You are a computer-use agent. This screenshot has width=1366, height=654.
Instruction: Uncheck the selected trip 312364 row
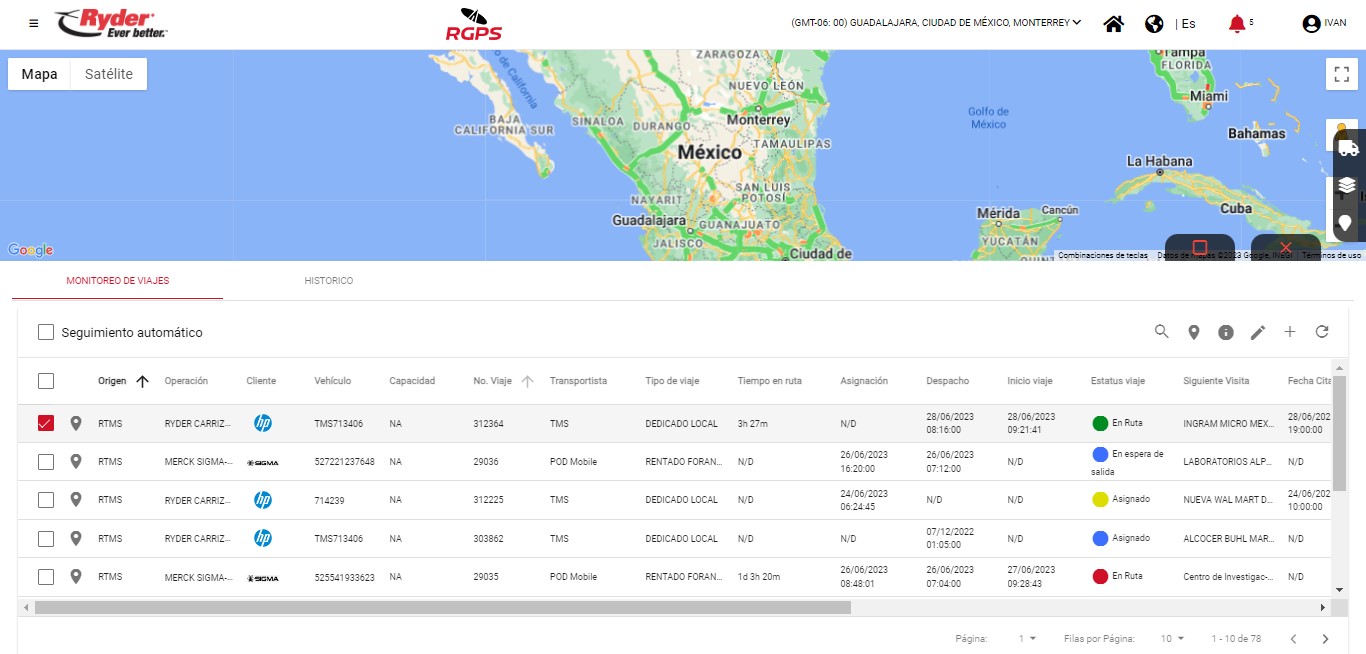pos(46,424)
